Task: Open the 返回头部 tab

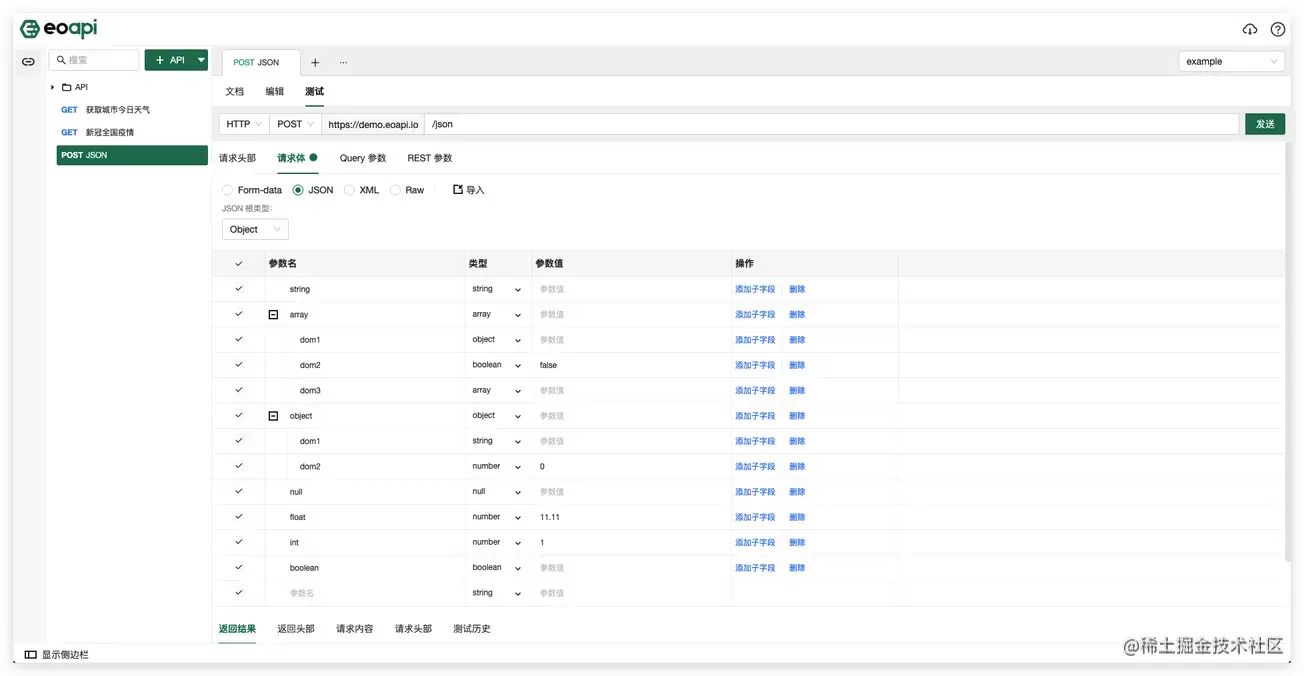Action: click(x=296, y=629)
